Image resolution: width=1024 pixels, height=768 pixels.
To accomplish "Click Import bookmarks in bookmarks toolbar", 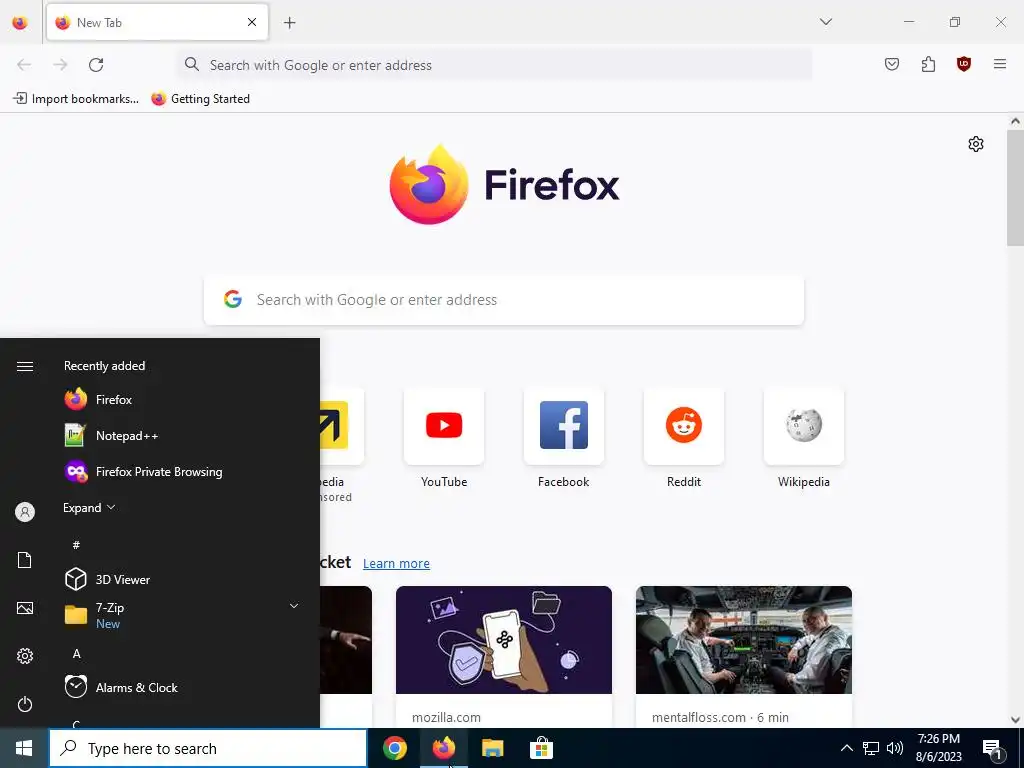I will 76,99.
